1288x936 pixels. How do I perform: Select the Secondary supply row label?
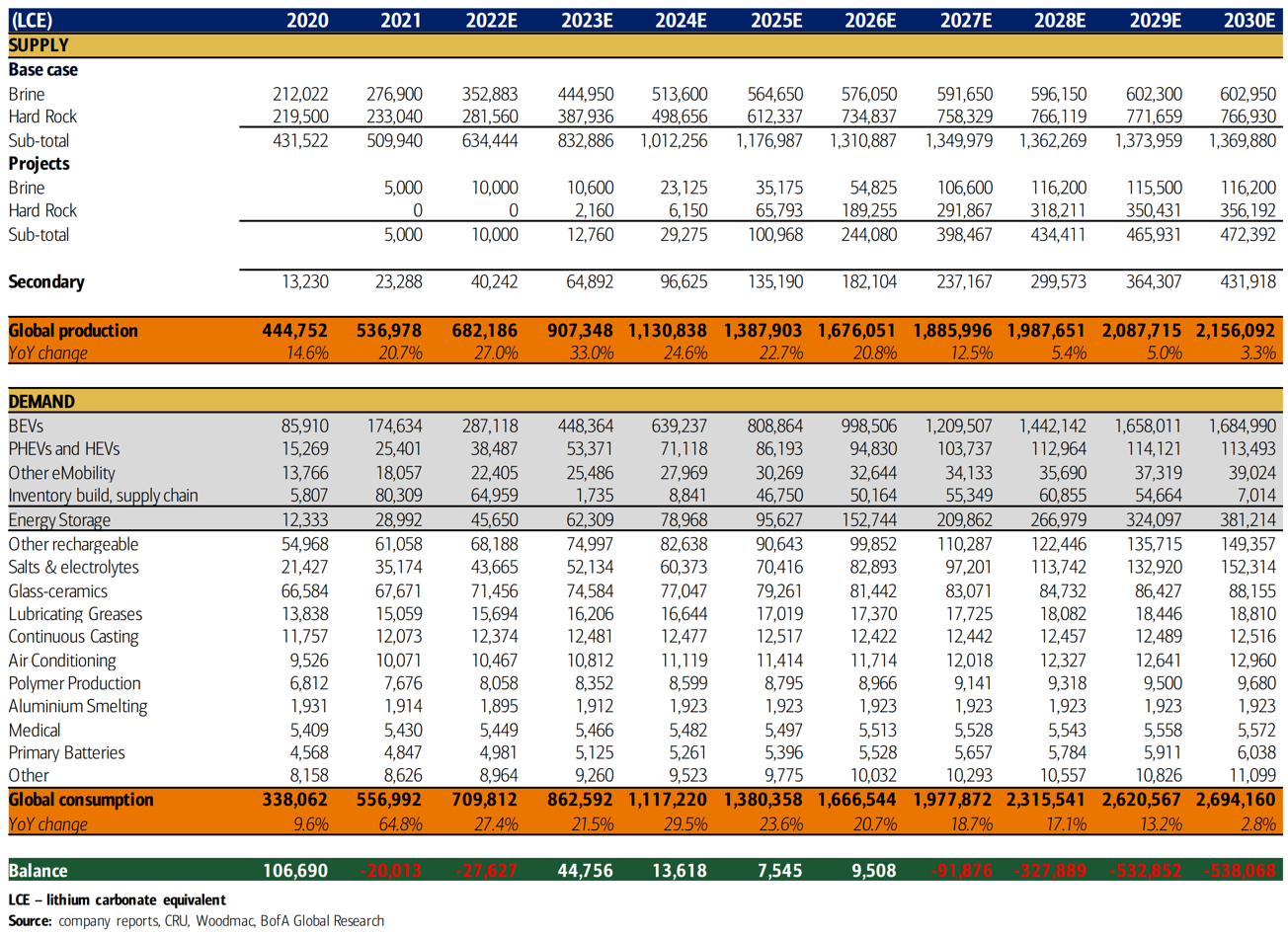click(x=46, y=282)
